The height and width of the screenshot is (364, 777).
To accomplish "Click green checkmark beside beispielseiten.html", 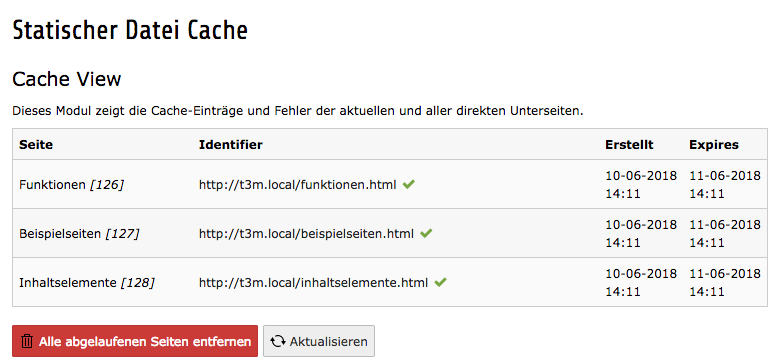I will tap(426, 233).
